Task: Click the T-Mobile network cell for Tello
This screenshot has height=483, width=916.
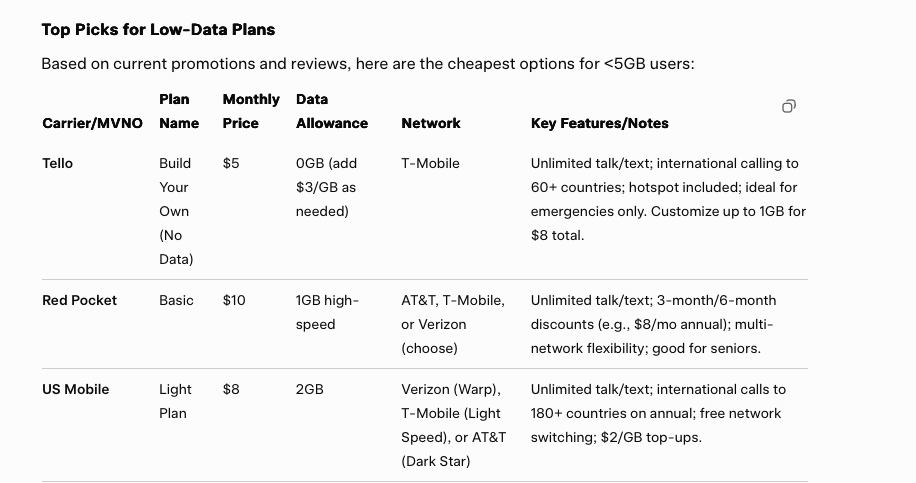Action: [x=431, y=163]
